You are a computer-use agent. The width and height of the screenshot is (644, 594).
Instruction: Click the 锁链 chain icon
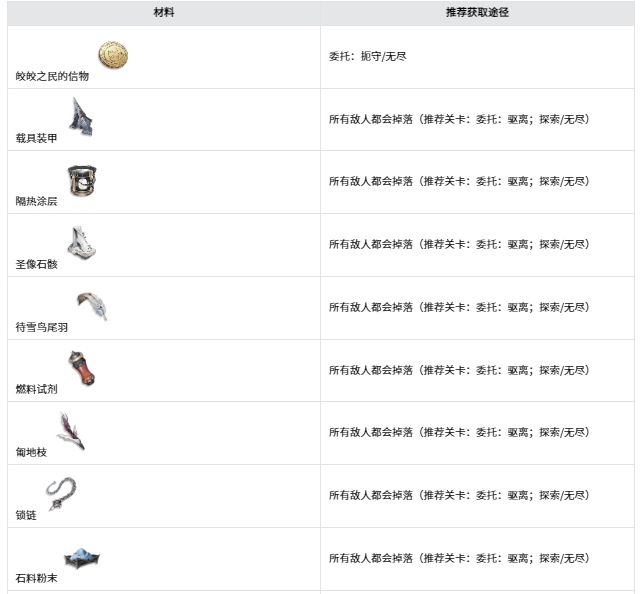point(62,493)
